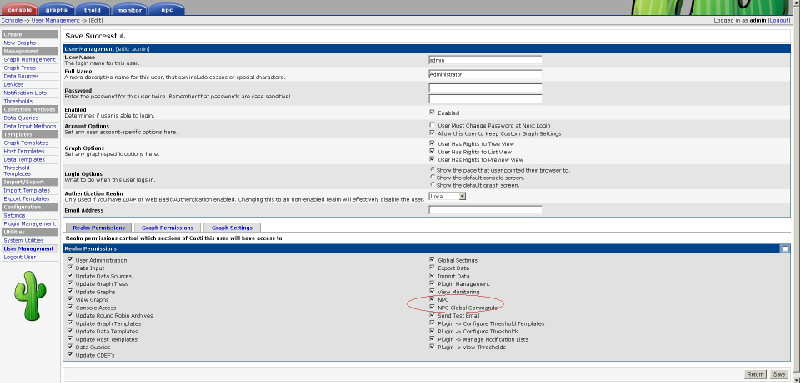The height and width of the screenshot is (383, 800).
Task: Toggle the User Administration permission
Action: click(70, 260)
